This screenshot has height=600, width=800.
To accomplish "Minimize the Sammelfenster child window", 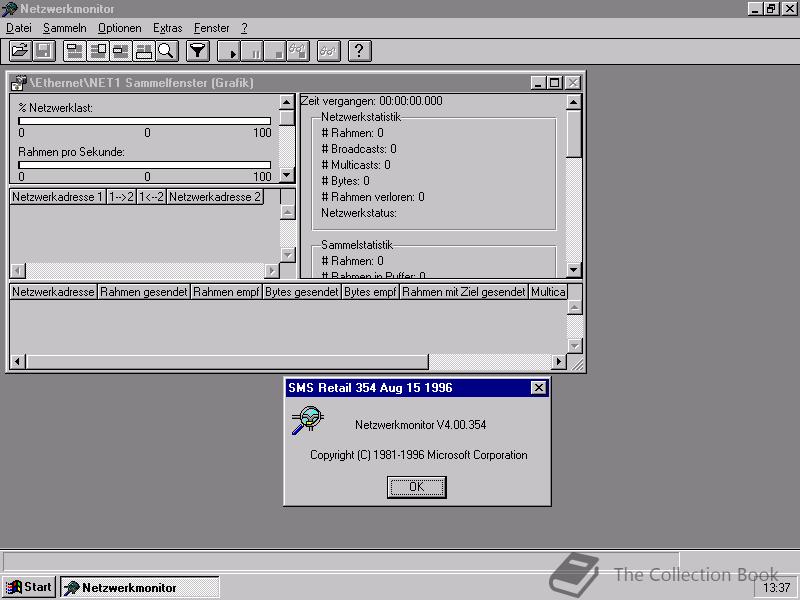I will 538,83.
